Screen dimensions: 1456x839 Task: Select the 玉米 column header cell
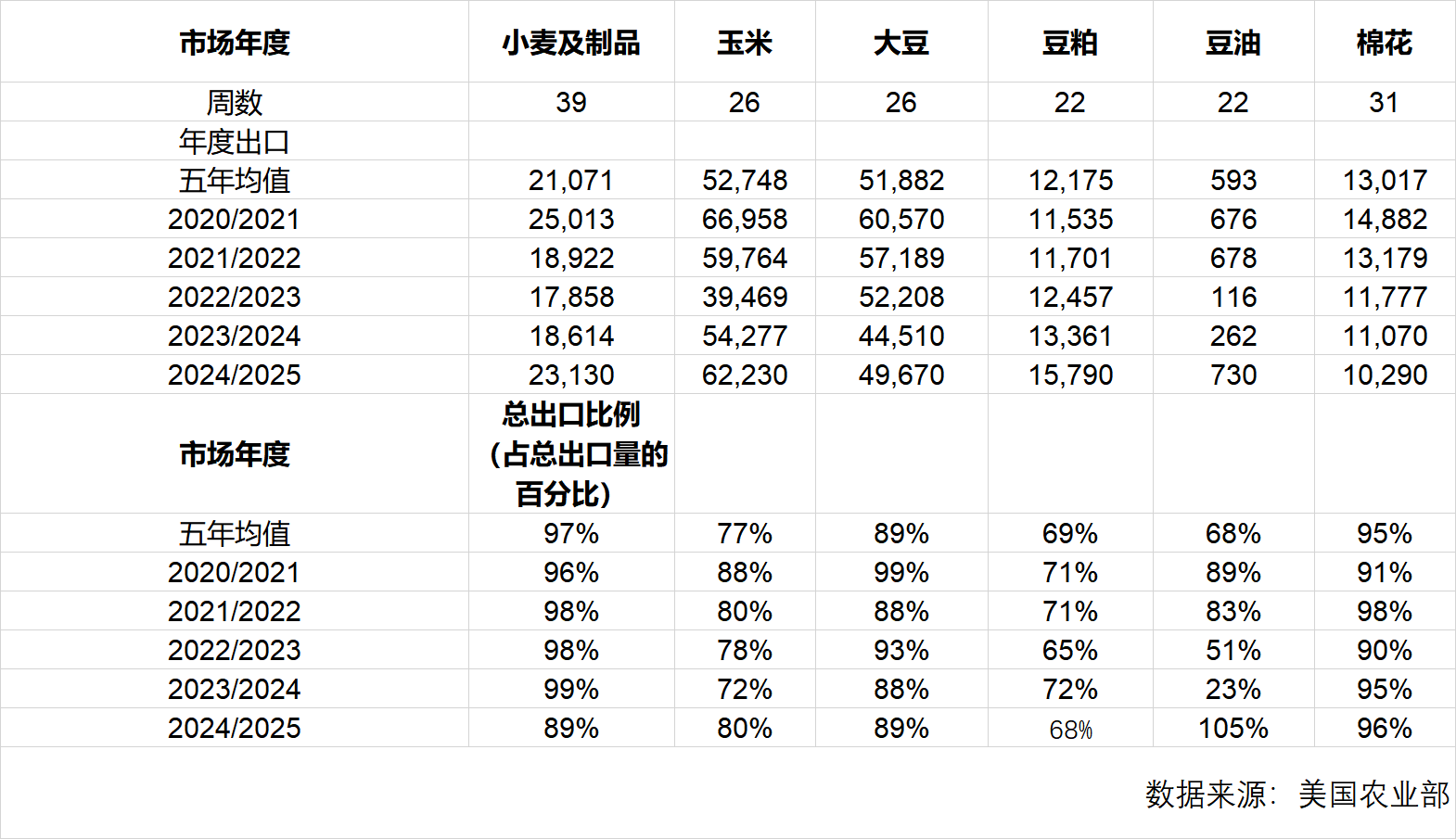click(745, 43)
